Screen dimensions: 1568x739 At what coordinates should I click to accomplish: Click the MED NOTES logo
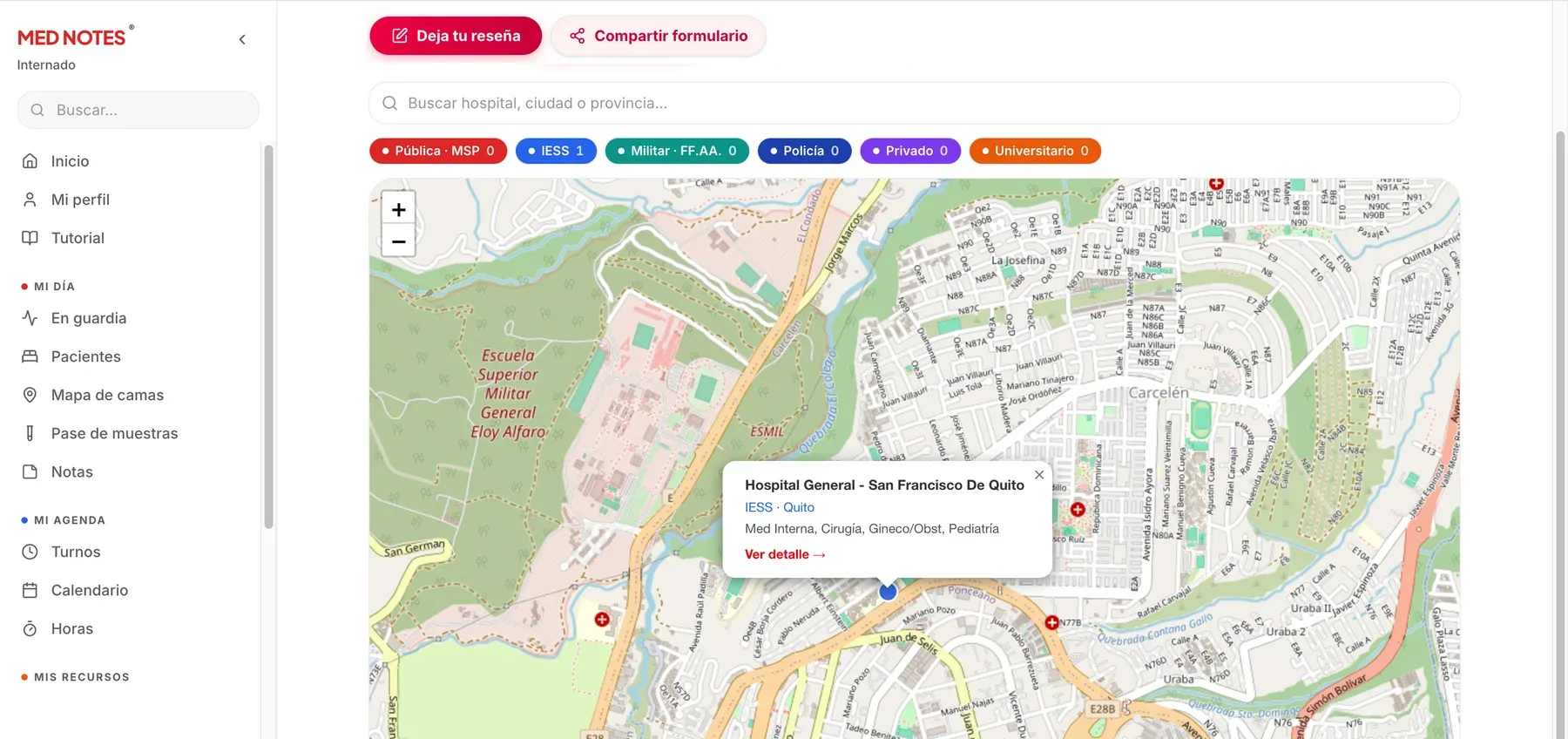coord(75,37)
